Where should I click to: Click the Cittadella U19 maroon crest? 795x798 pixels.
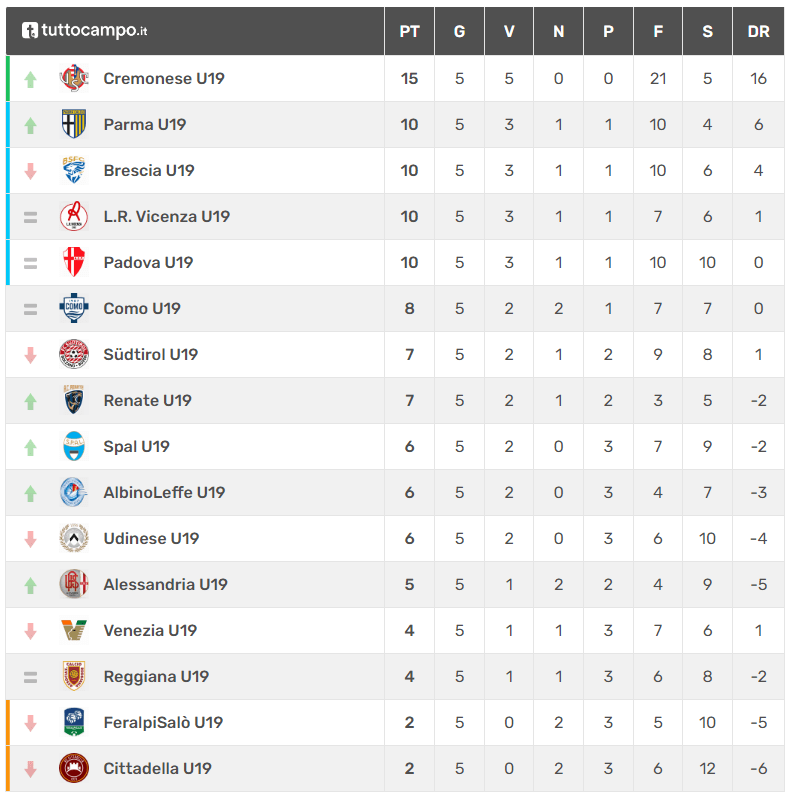tap(74, 768)
